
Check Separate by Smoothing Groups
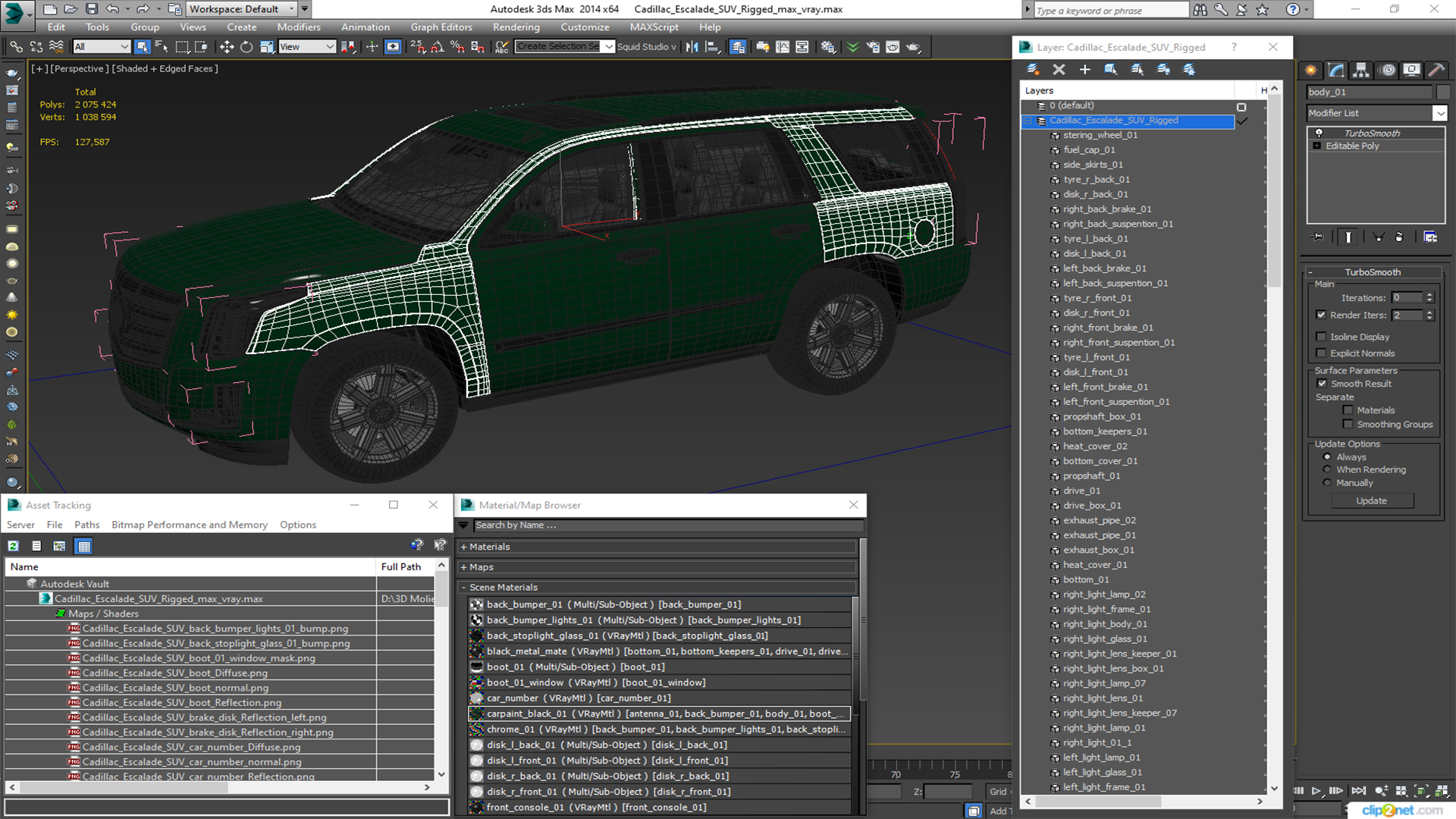tap(1348, 425)
